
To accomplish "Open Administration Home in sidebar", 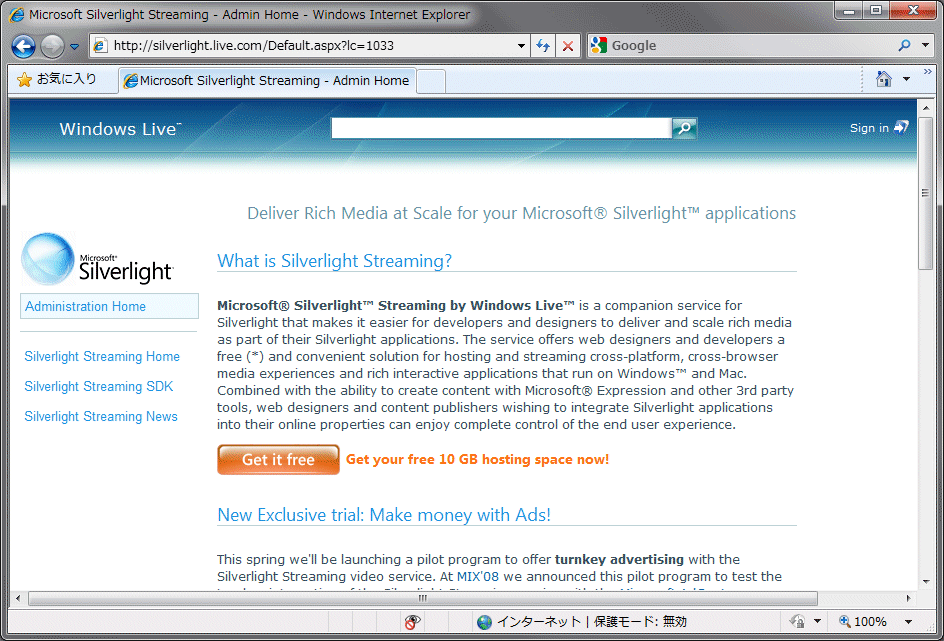I will (86, 307).
